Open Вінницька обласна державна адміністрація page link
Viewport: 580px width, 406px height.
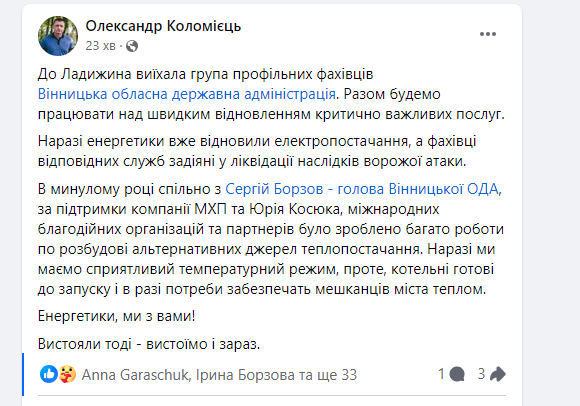(x=187, y=94)
